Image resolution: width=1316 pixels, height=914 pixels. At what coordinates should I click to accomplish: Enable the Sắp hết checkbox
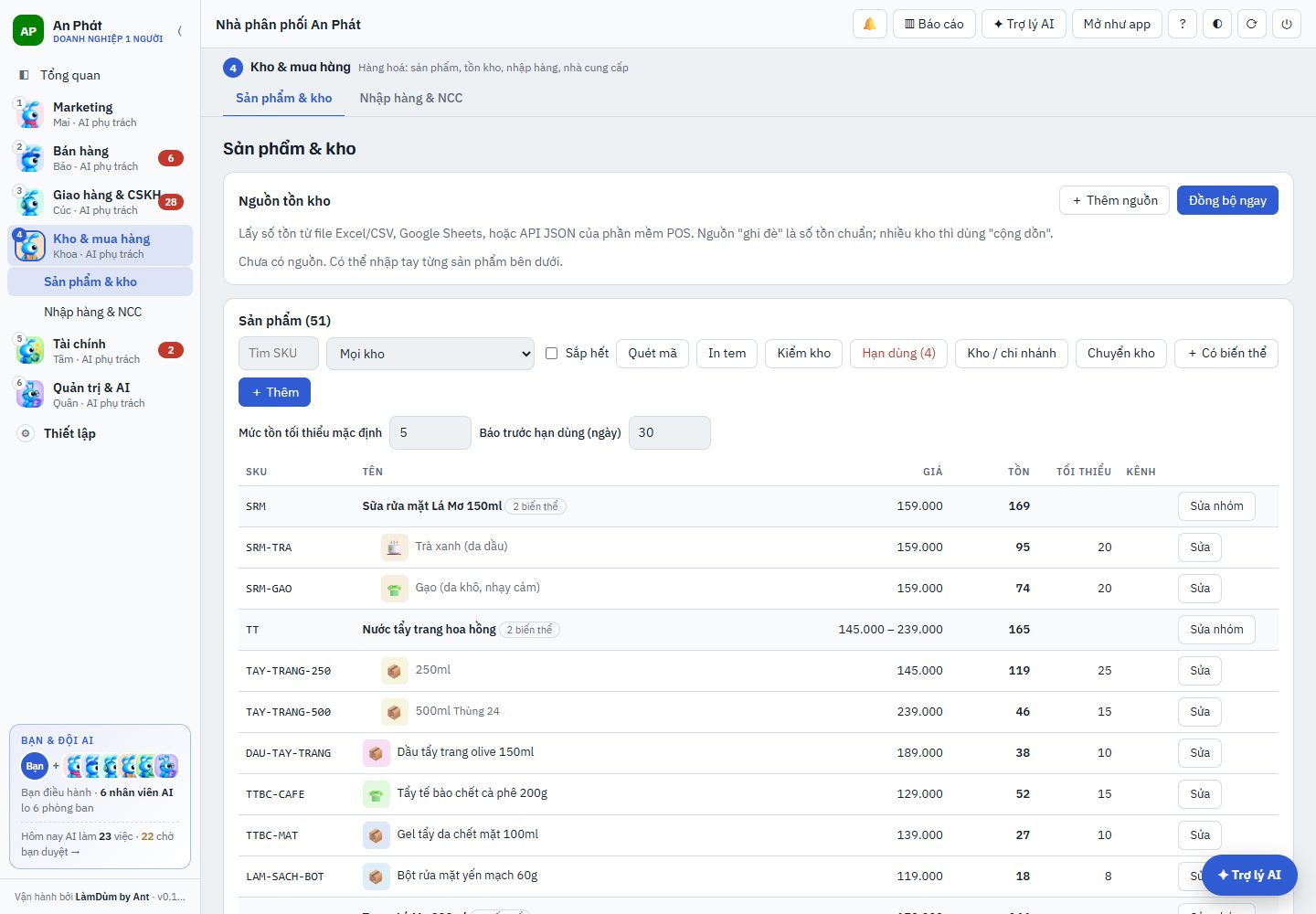pos(551,353)
